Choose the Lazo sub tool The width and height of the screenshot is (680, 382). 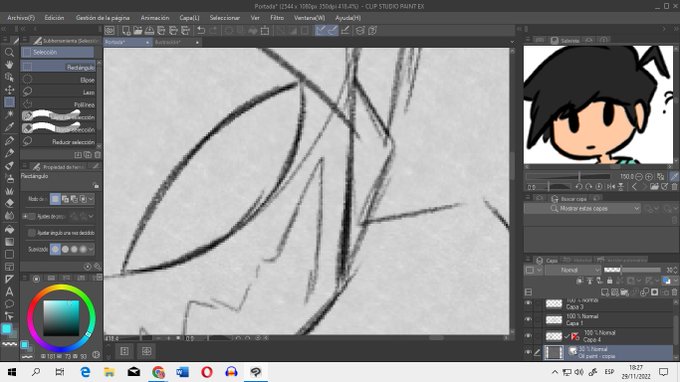pyautogui.click(x=58, y=92)
